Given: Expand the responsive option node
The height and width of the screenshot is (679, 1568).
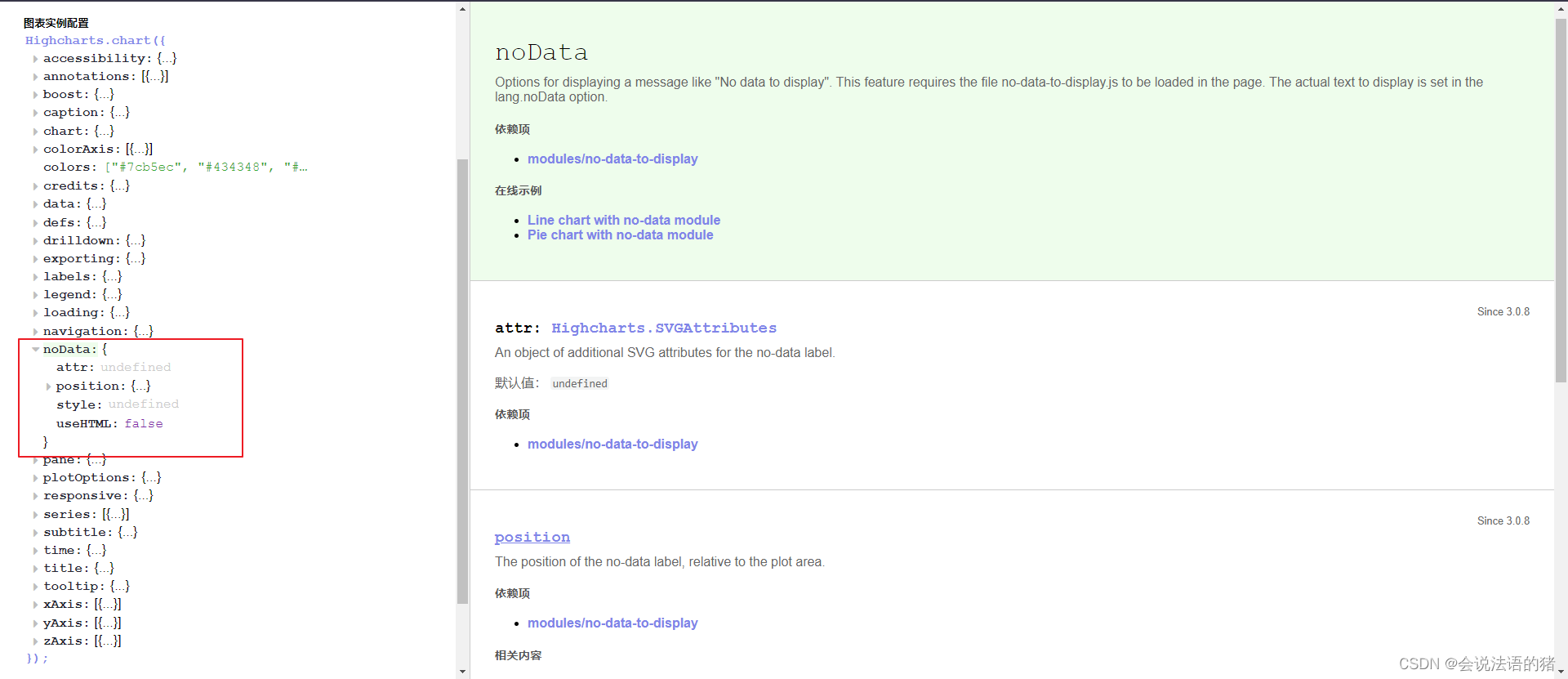Looking at the screenshot, I should pyautogui.click(x=35, y=496).
